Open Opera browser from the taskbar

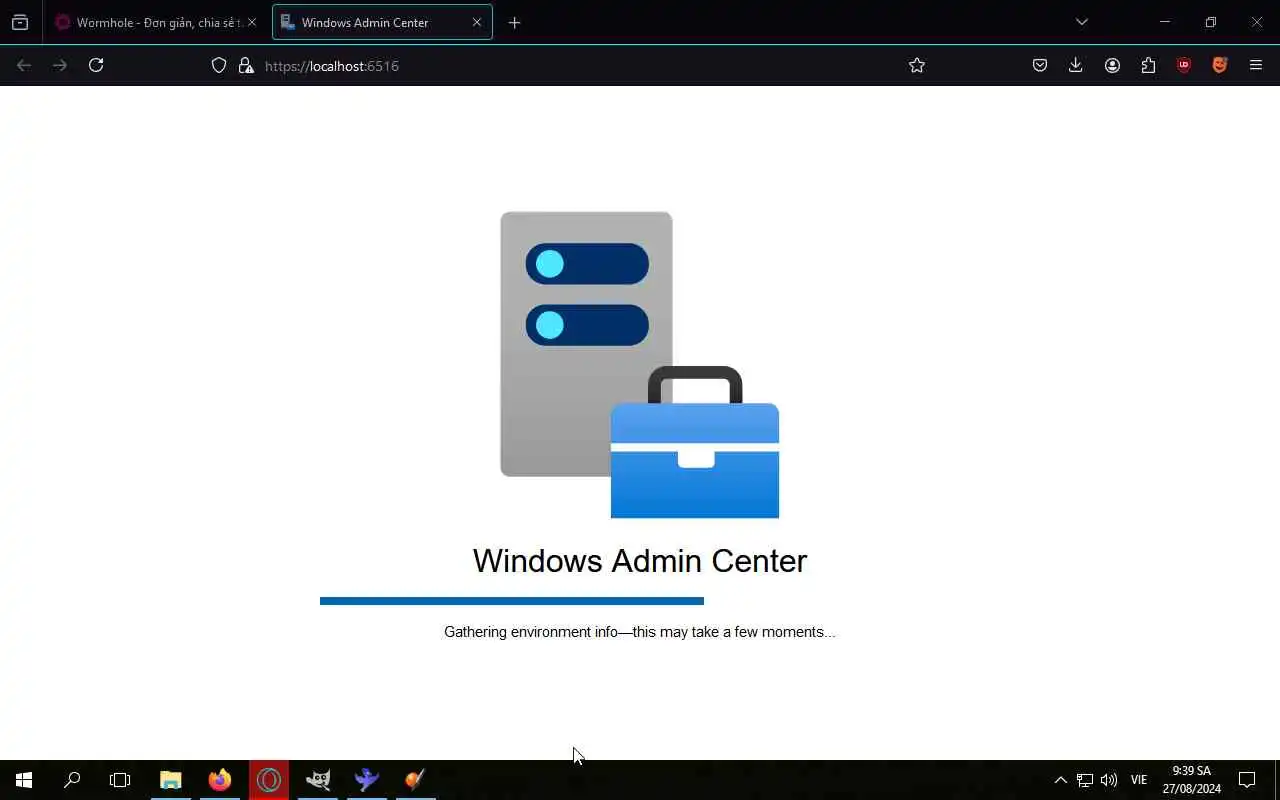(x=269, y=780)
